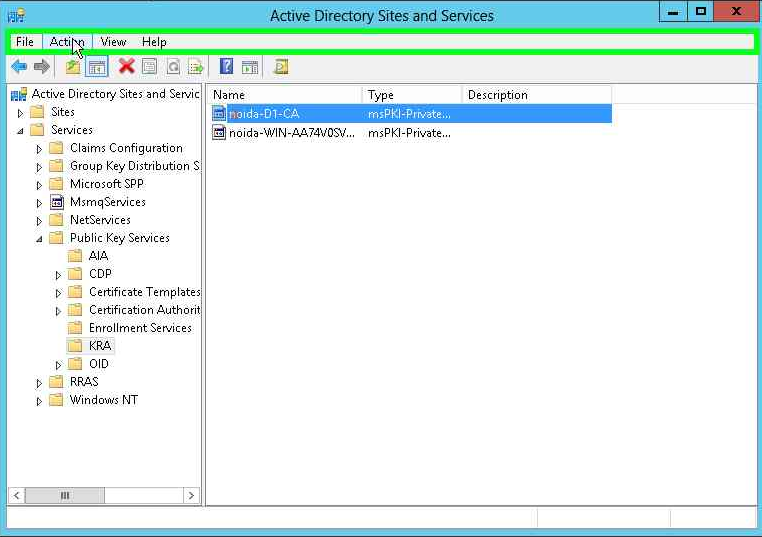
Task: Open Help via question mark icon
Action: tap(226, 66)
